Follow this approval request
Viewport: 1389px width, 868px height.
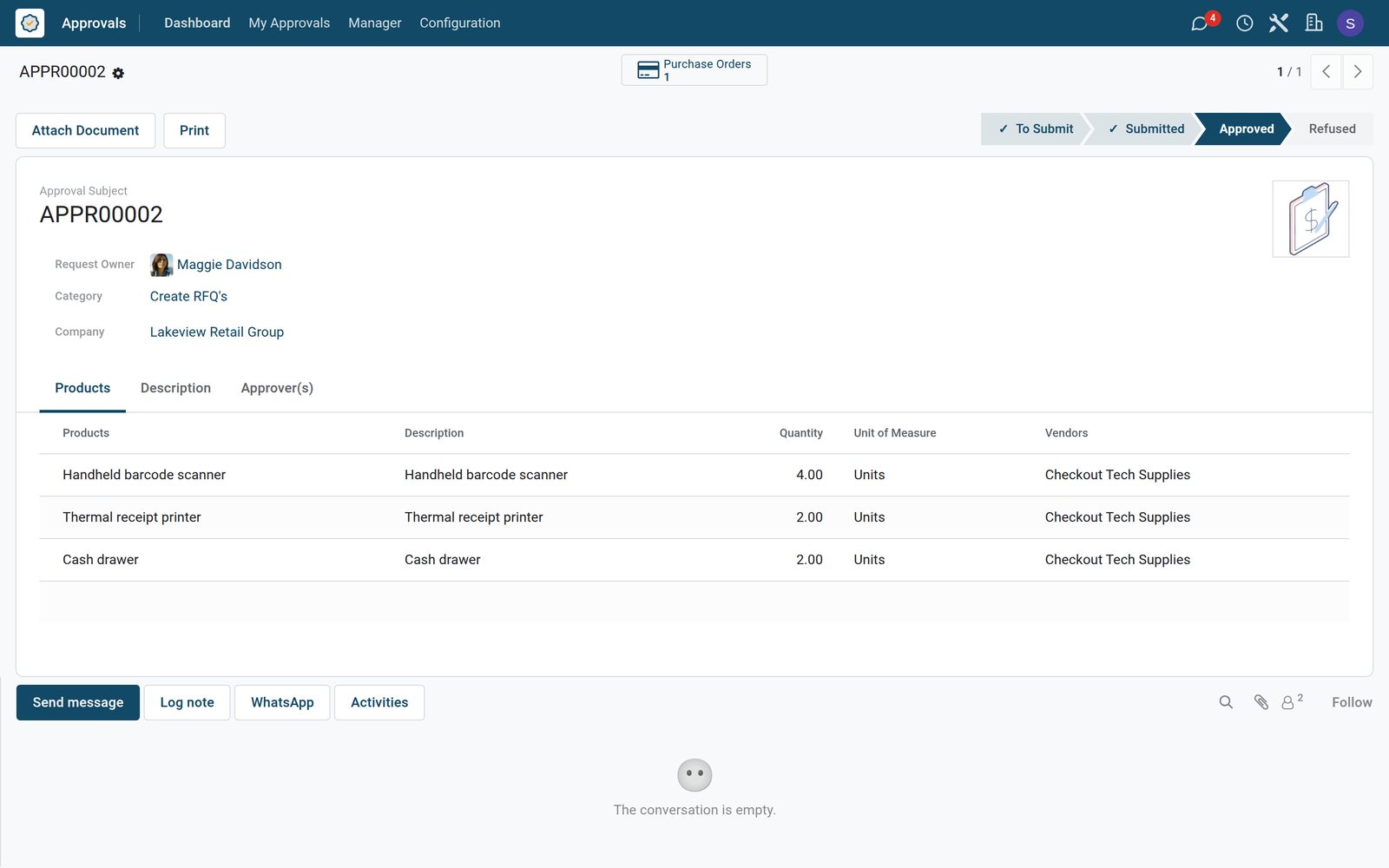pos(1352,702)
